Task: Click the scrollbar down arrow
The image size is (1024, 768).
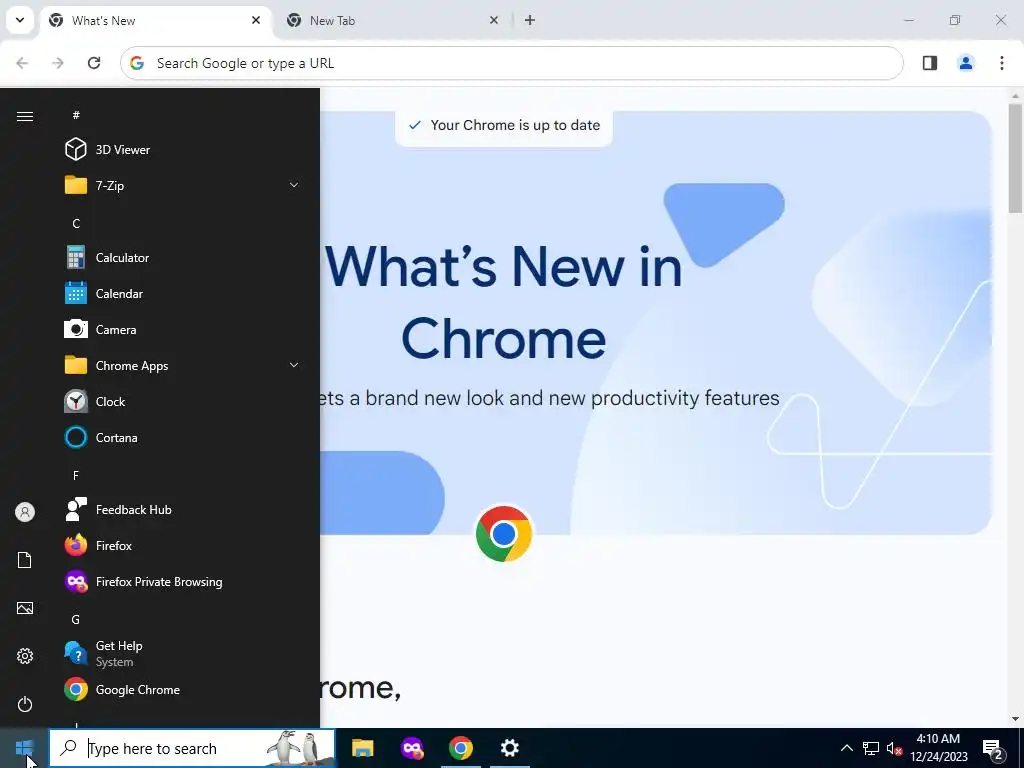Action: pos(1015,719)
